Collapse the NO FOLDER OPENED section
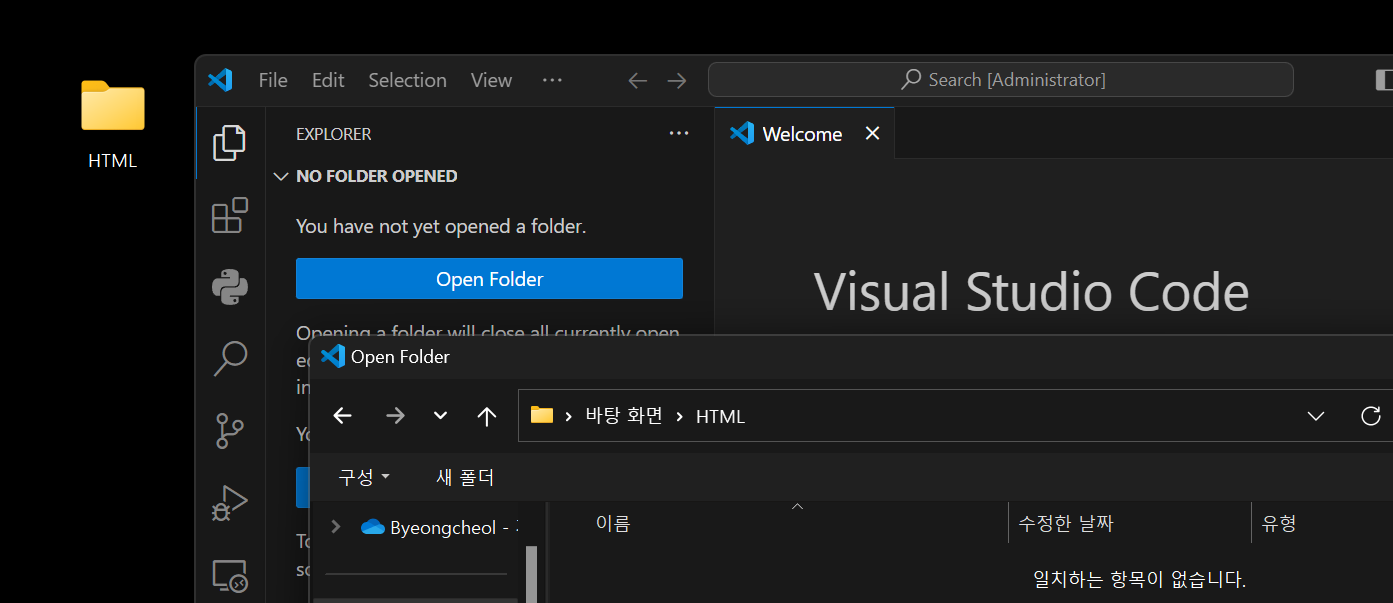This screenshot has height=603, width=1393. coord(367,176)
